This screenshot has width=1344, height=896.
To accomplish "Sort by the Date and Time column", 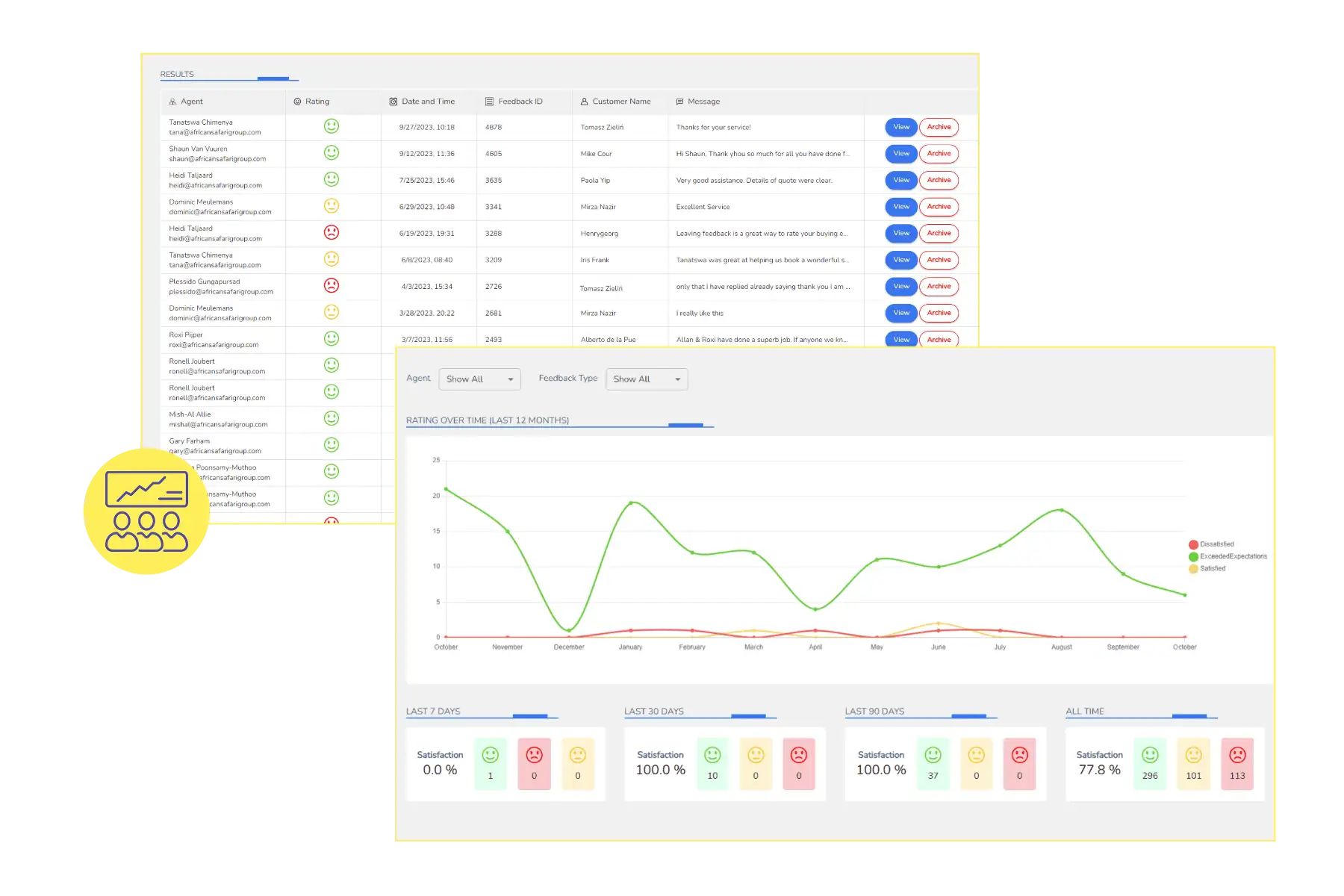I will coord(428,102).
